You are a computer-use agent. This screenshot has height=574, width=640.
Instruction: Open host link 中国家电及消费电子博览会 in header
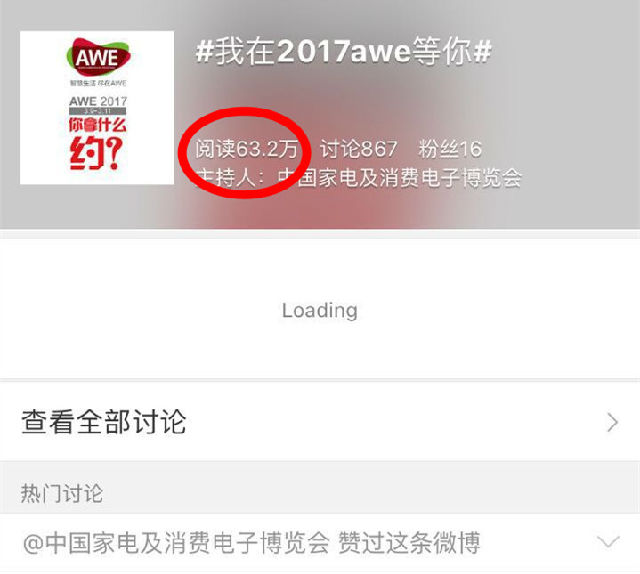pos(399,178)
